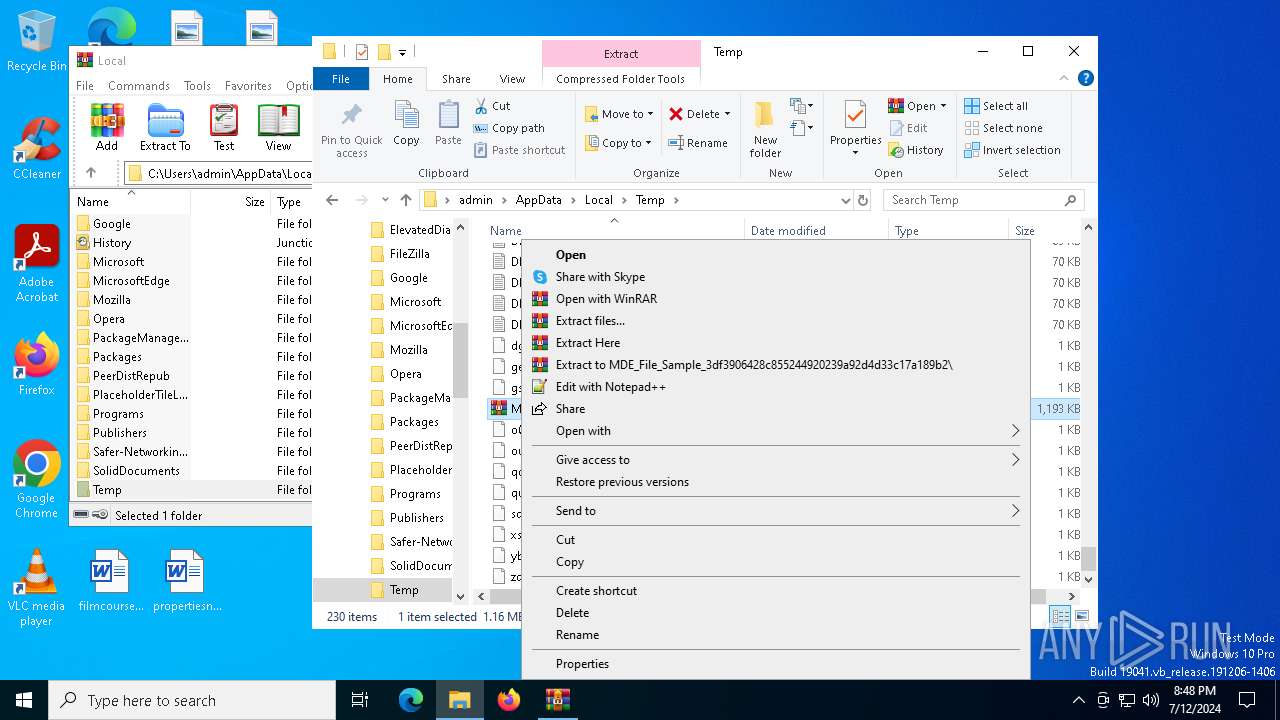
Task: Open the Compressed Folder Tools tab
Action: point(620,79)
